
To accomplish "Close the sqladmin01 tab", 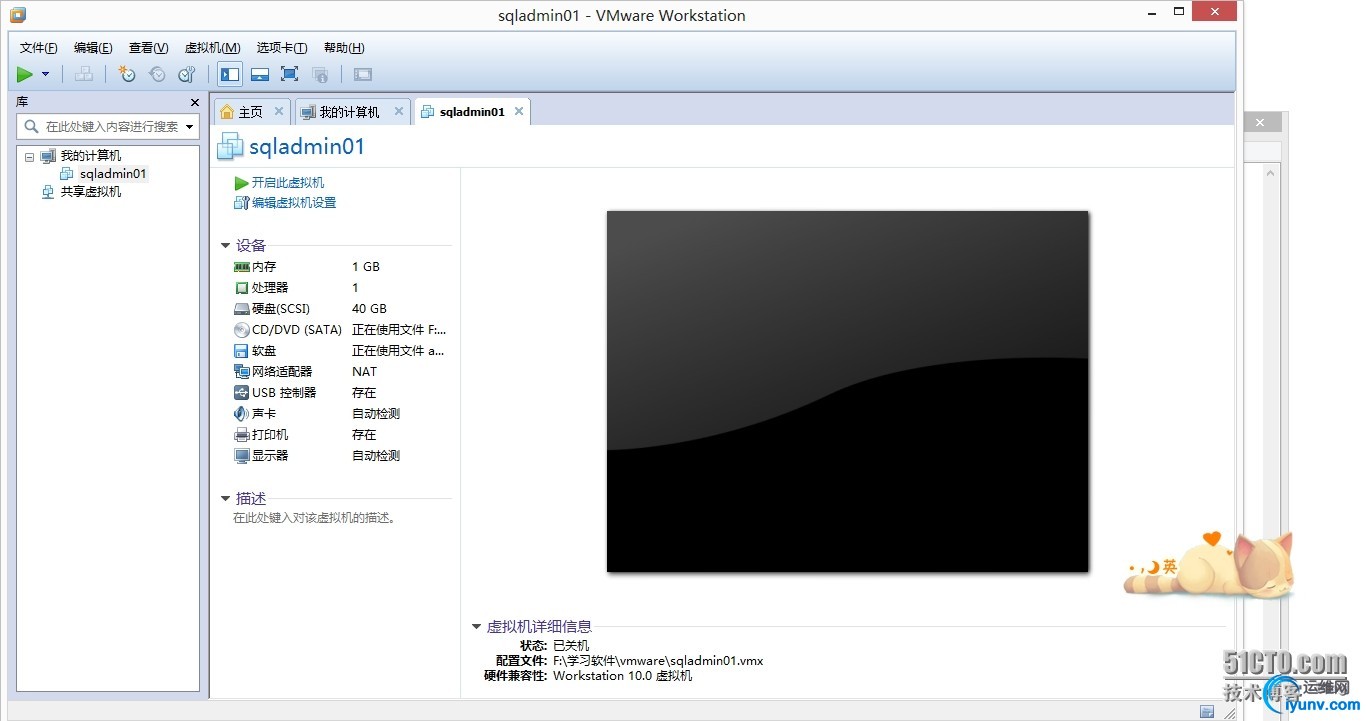I will coord(519,111).
